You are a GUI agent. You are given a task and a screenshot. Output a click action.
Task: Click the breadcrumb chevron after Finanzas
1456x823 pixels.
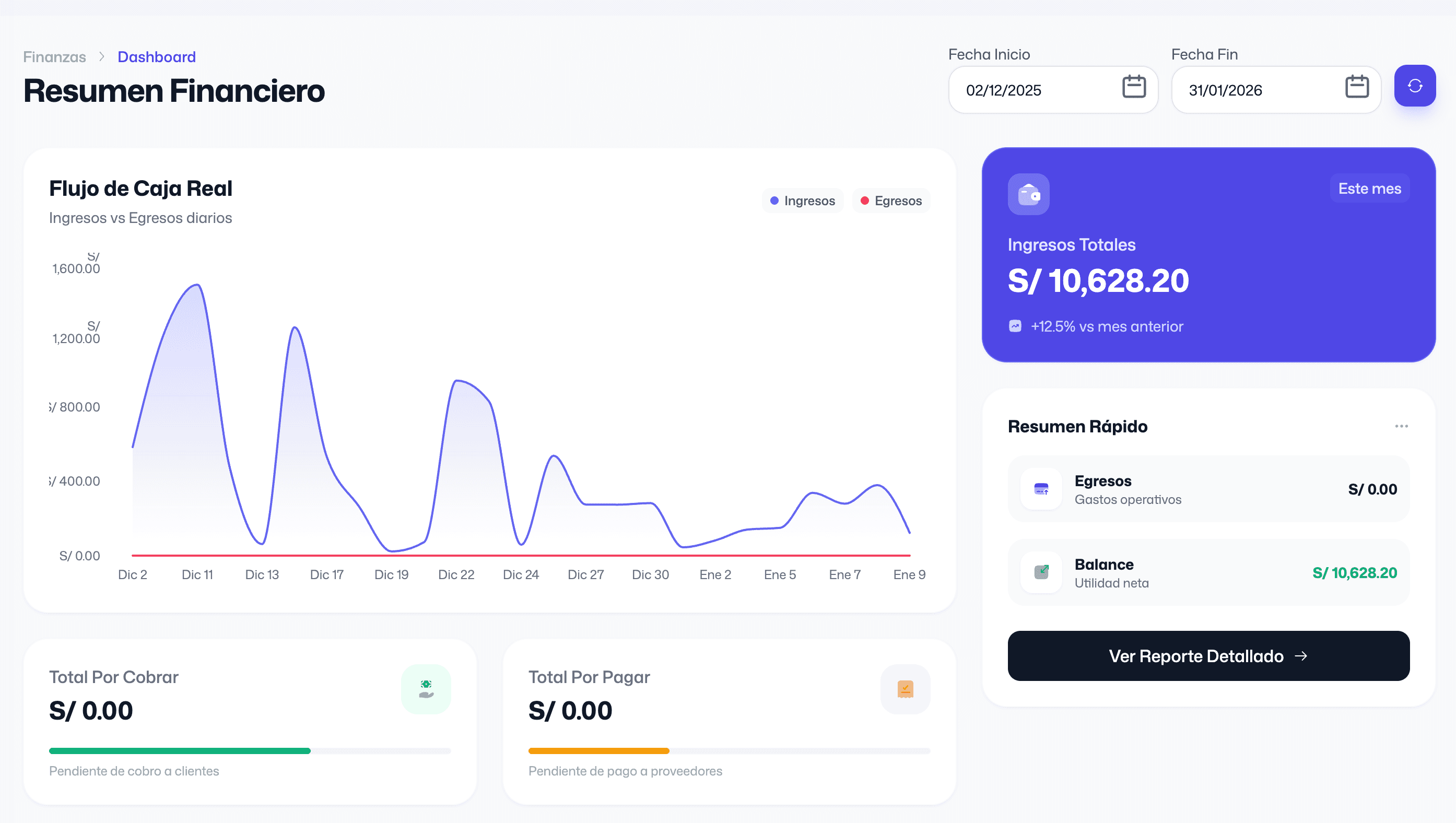click(x=102, y=56)
